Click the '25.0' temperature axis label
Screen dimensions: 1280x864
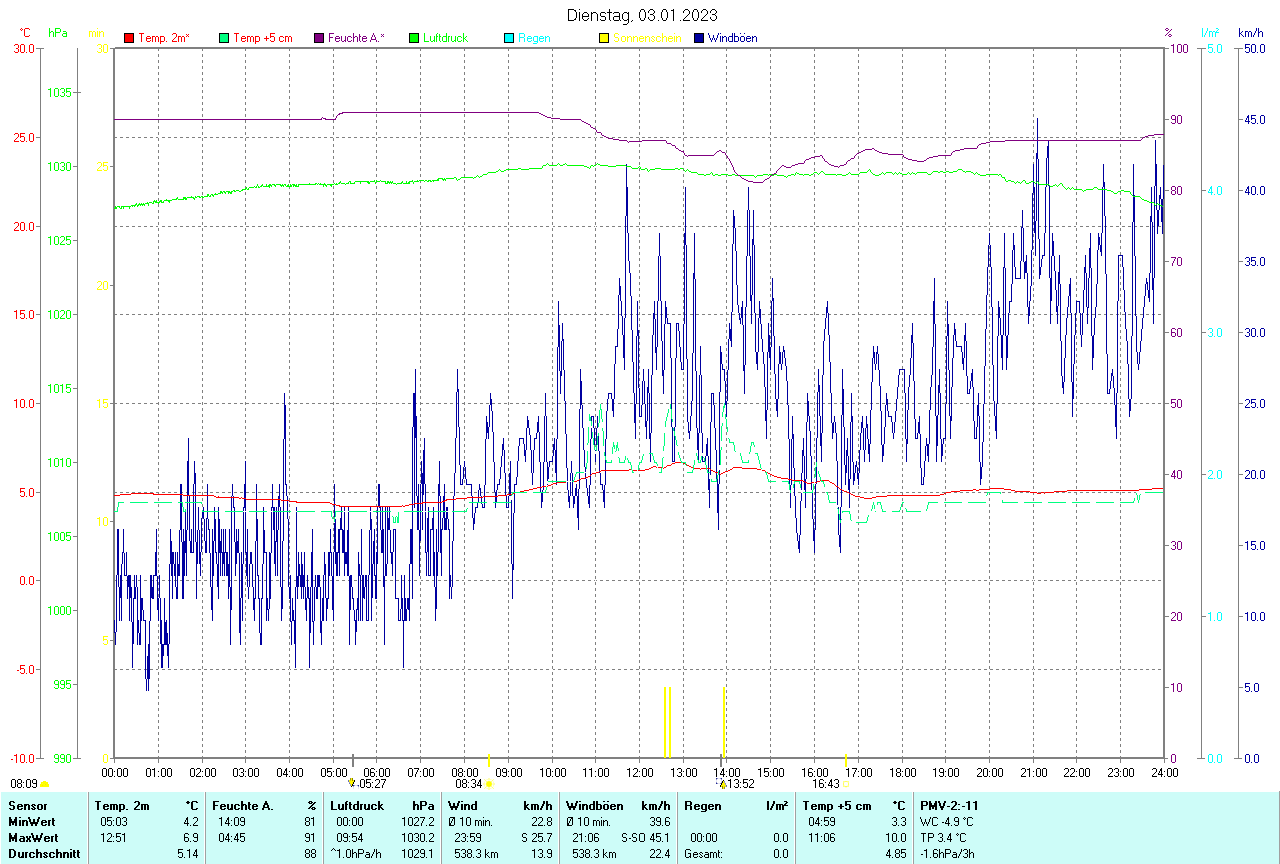click(x=24, y=138)
